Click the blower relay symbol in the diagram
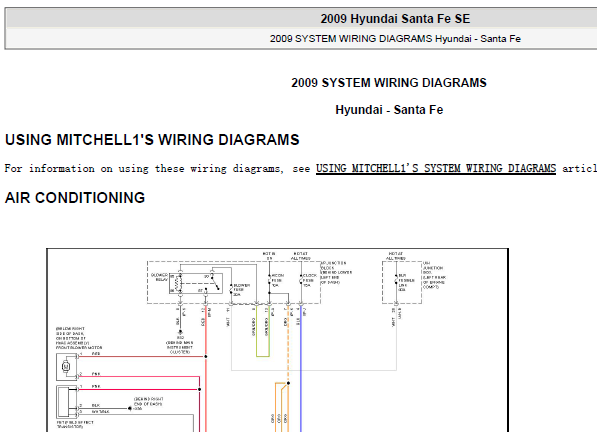This screenshot has width=597, height=432. pyautogui.click(x=196, y=284)
